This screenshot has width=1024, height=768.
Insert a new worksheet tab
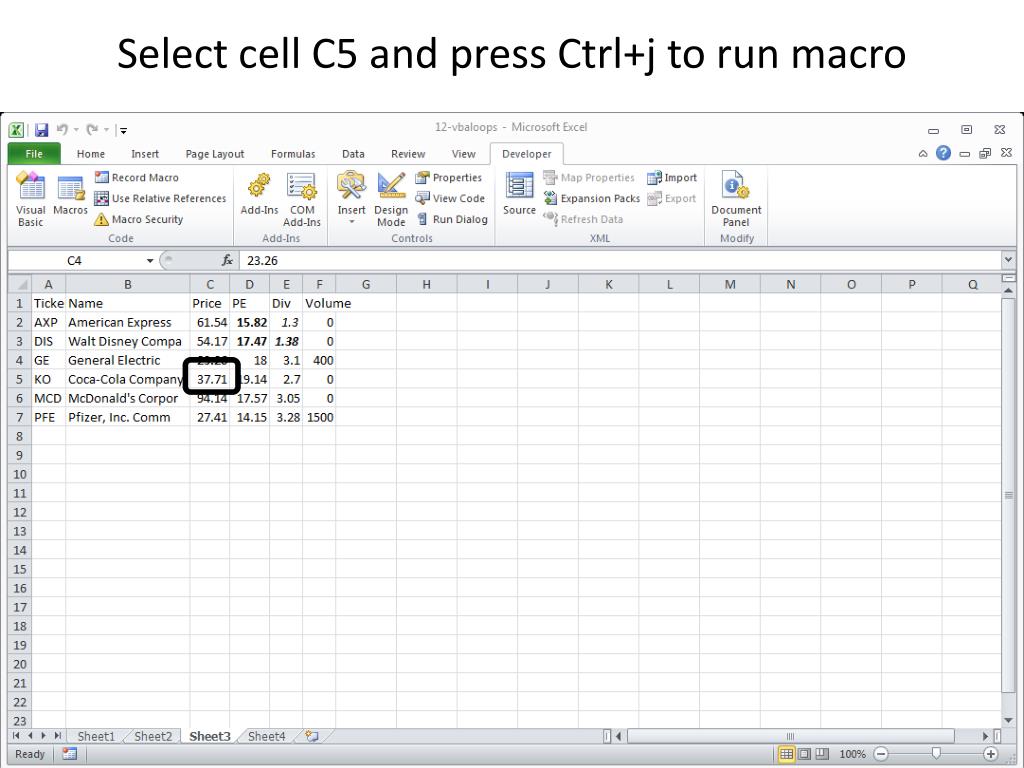point(312,736)
